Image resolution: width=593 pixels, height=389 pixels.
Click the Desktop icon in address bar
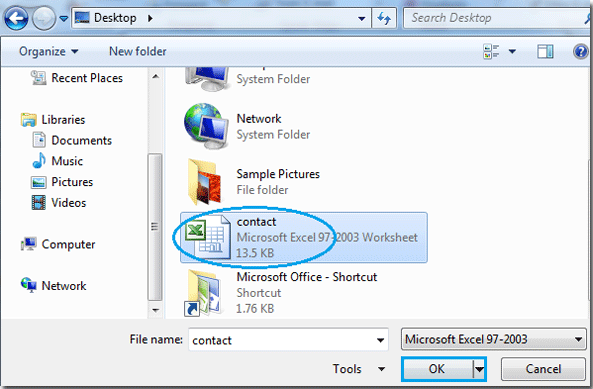click(x=82, y=17)
